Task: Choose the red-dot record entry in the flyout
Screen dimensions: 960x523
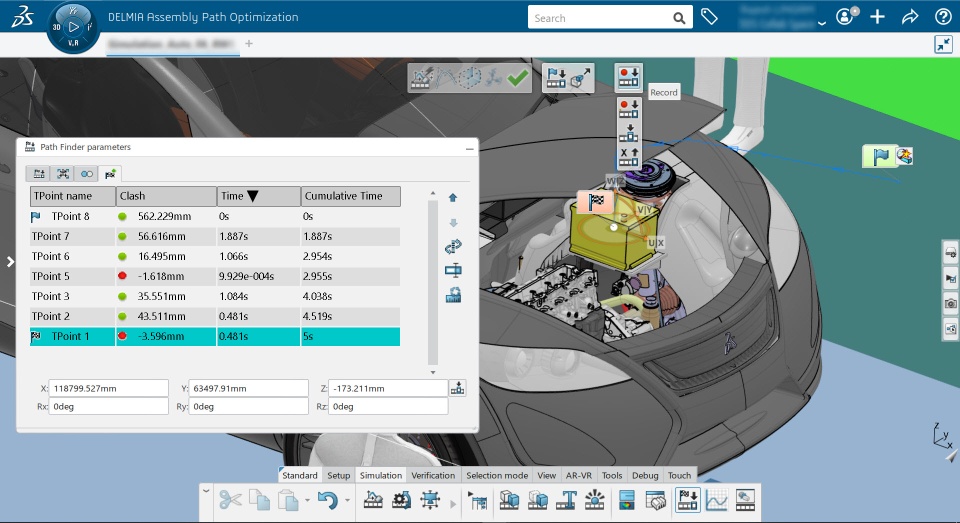Action: 628,108
